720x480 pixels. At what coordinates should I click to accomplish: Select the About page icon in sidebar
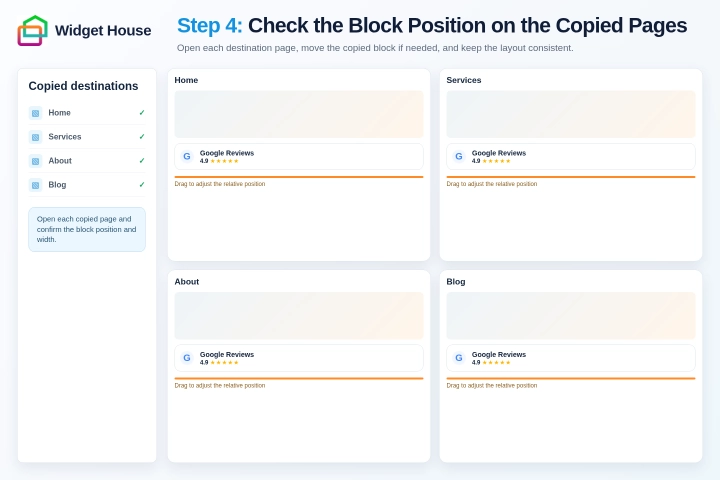click(35, 161)
